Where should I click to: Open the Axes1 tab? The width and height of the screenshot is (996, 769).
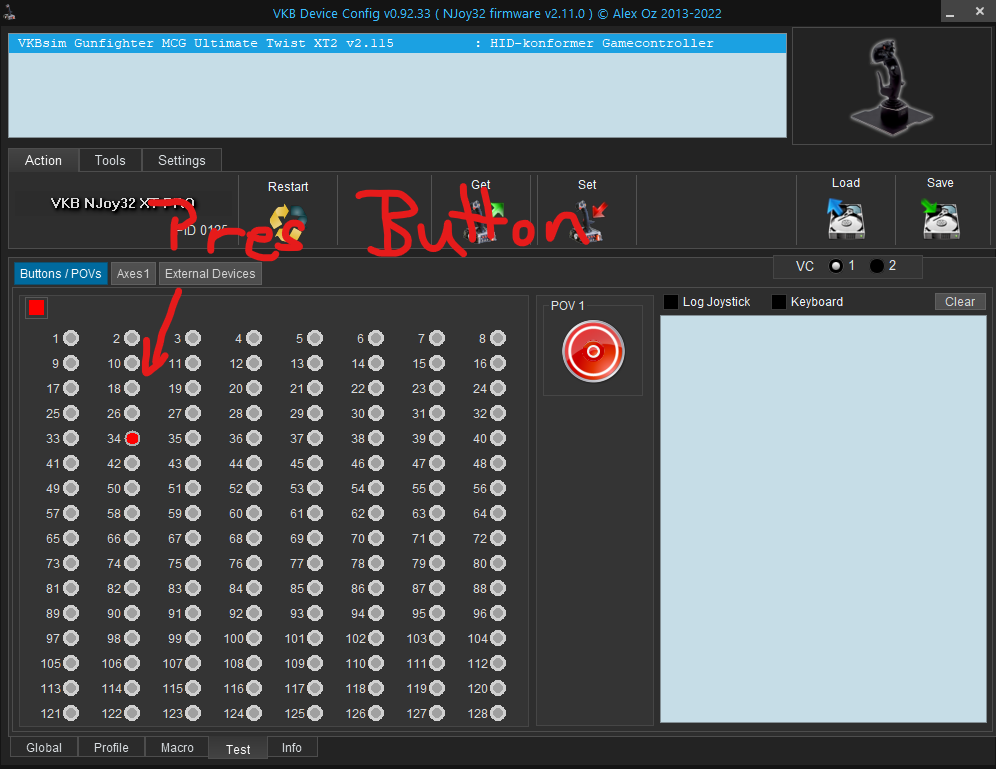pyautogui.click(x=133, y=274)
